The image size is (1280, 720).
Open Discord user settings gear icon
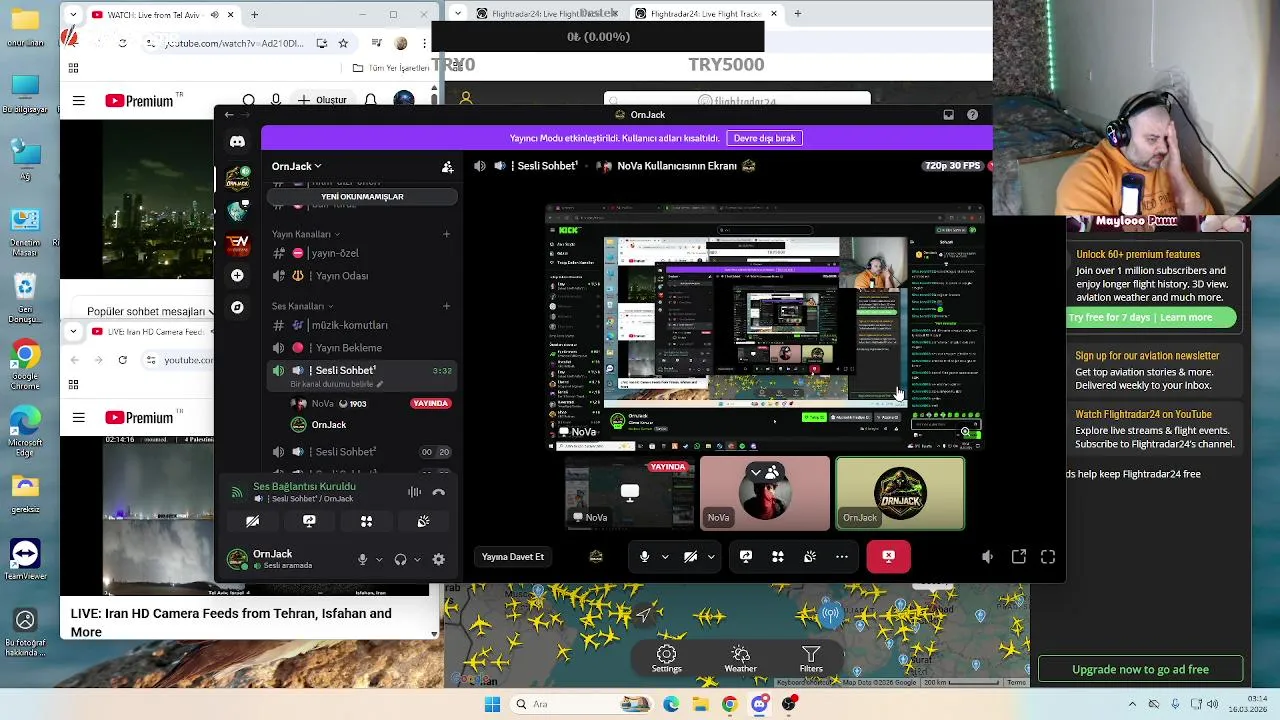(x=438, y=560)
